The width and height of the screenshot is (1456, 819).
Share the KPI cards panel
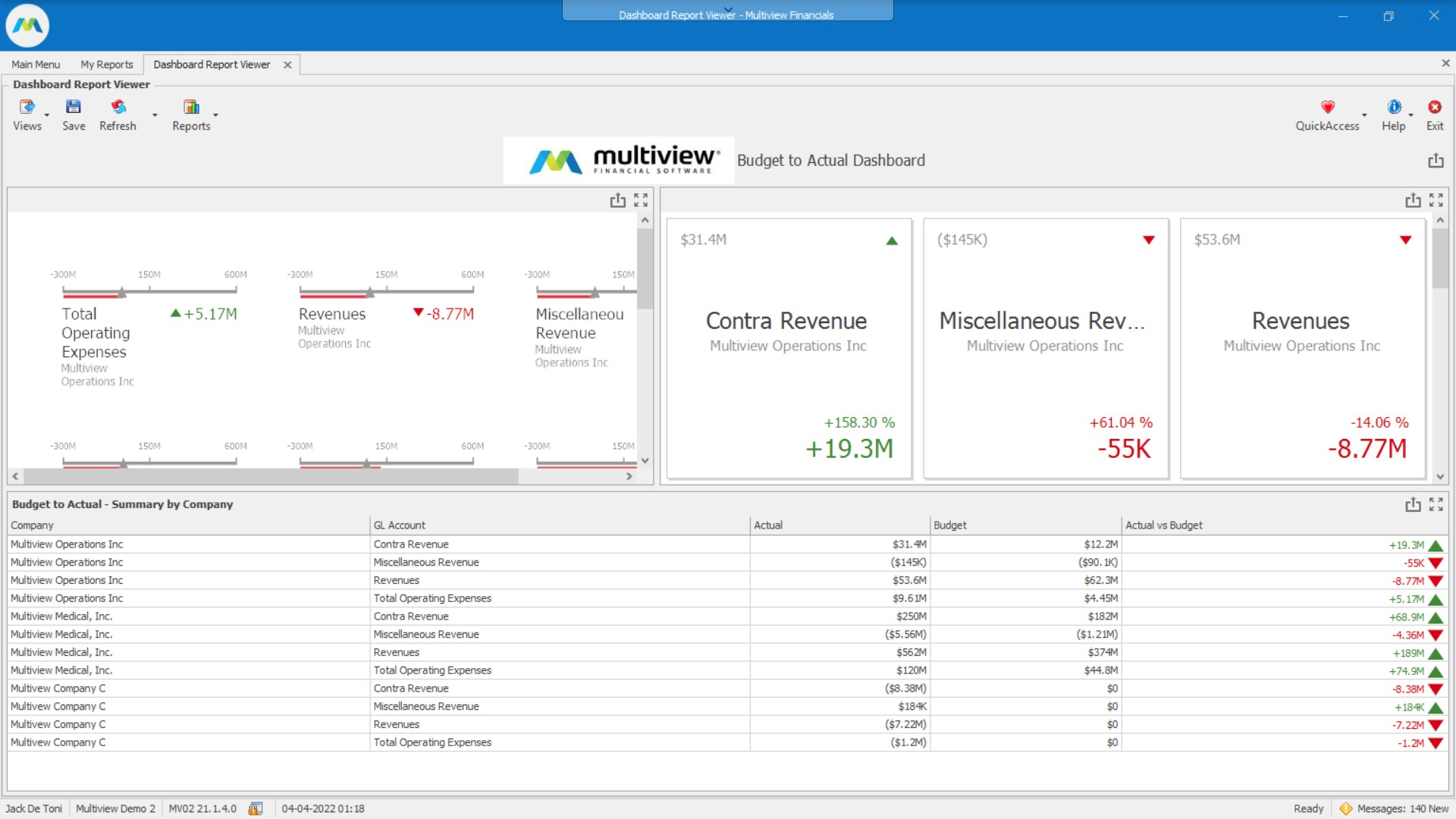tap(1413, 199)
